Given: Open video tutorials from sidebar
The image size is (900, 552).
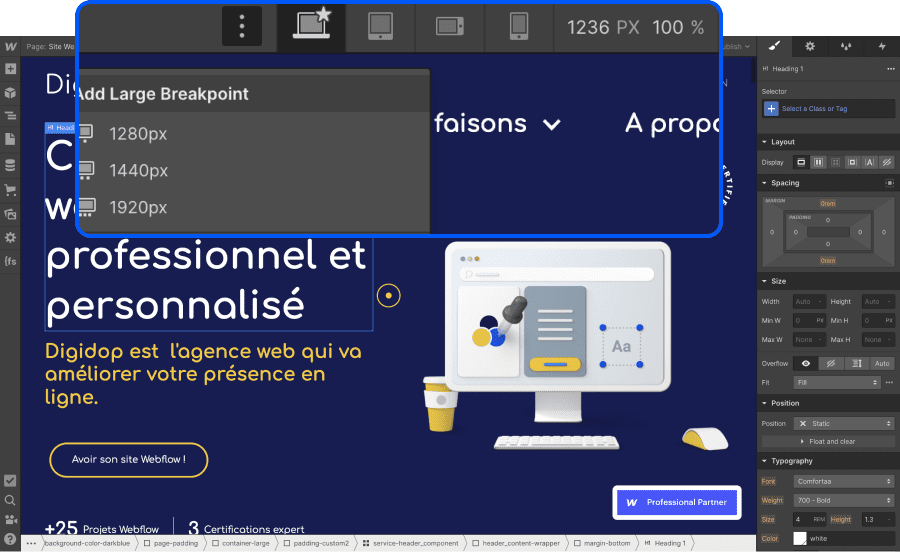Looking at the screenshot, I should [x=10, y=520].
